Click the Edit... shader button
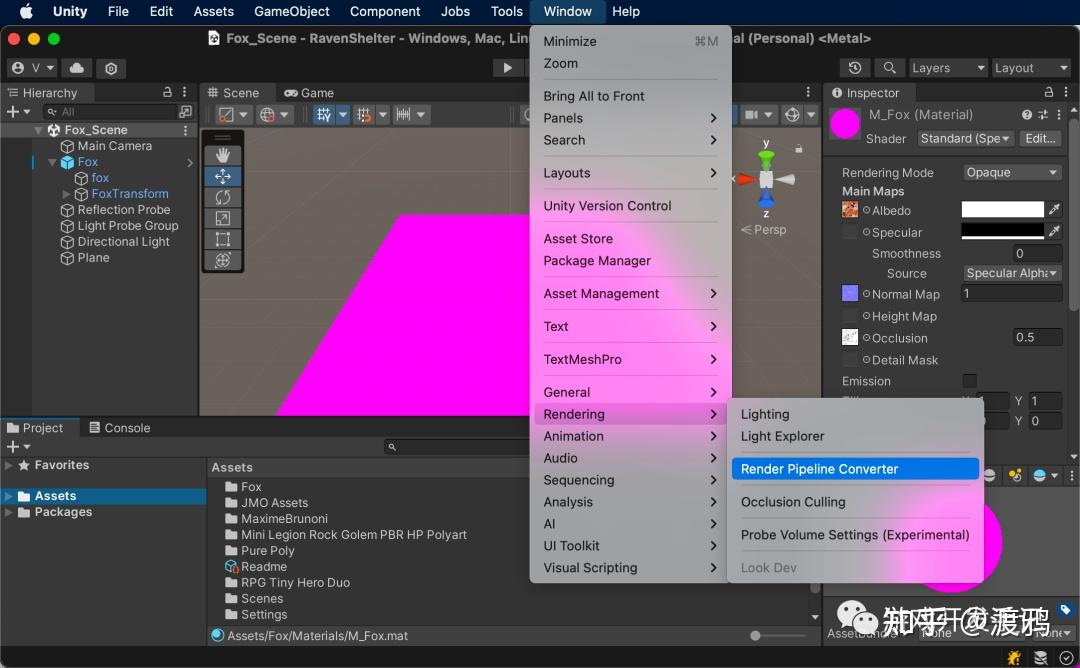The image size is (1080, 668). (x=1039, y=138)
